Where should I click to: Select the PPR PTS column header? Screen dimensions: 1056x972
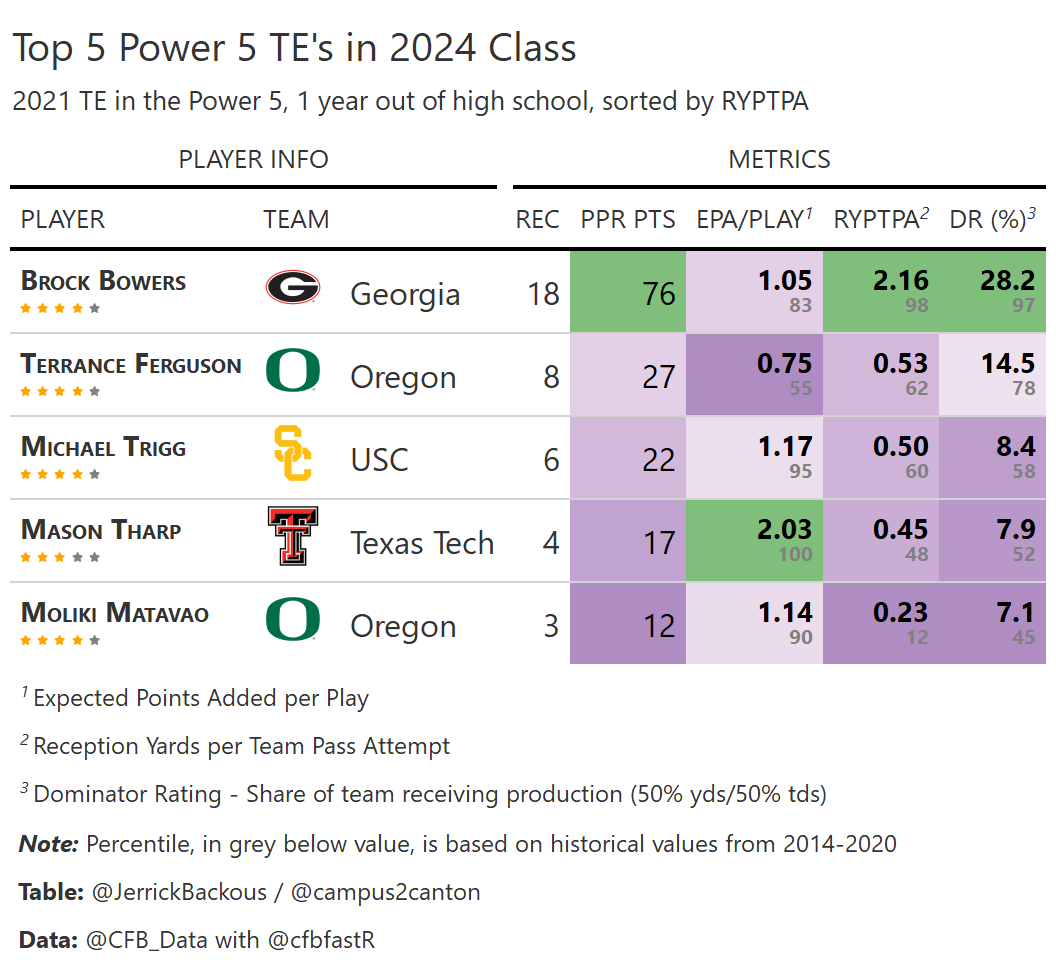point(628,219)
